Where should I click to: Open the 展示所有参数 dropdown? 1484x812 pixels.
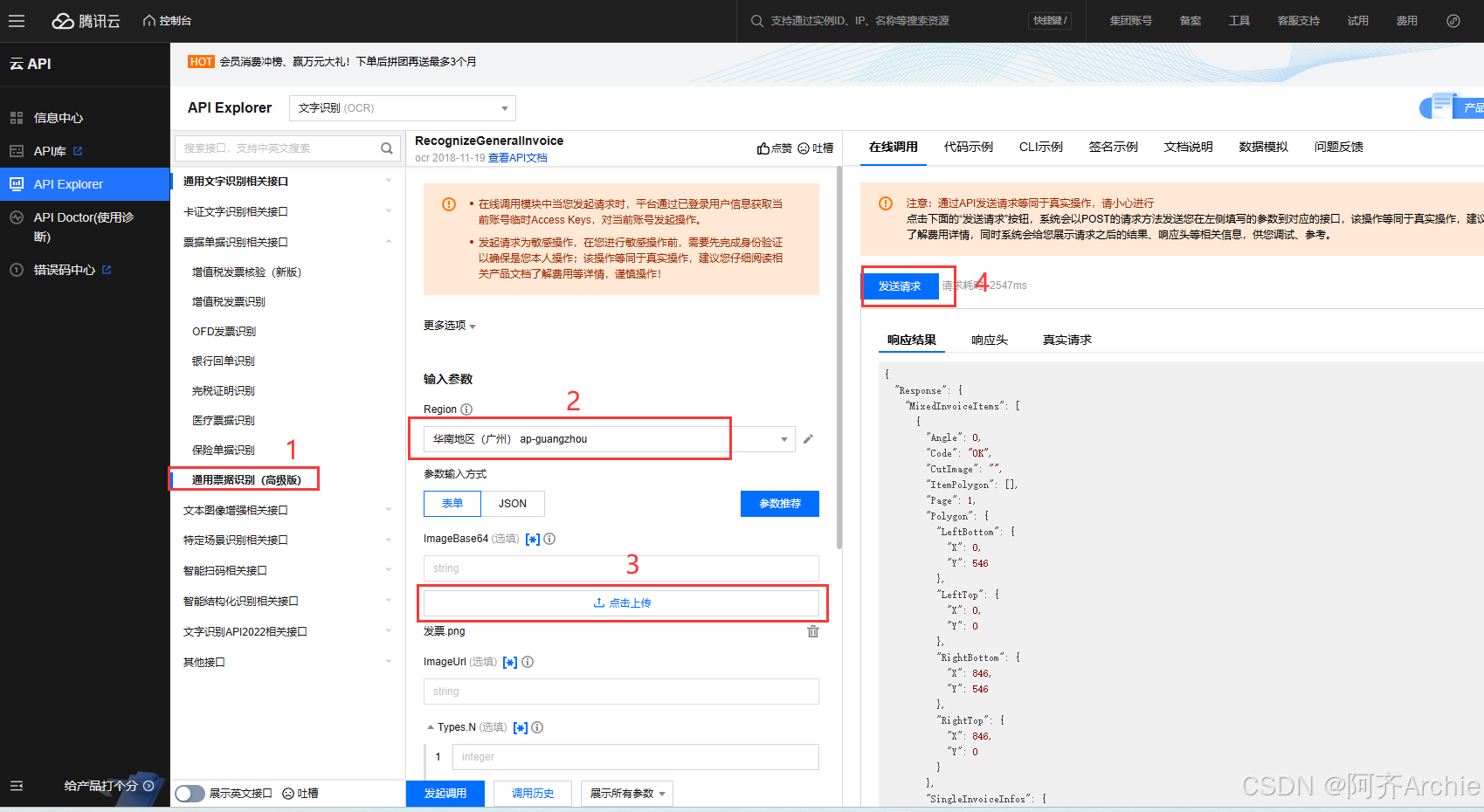coord(626,793)
